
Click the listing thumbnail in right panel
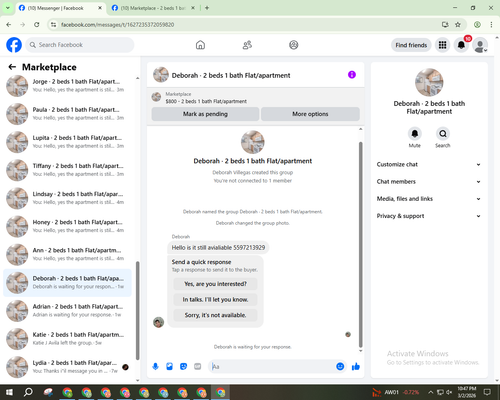429,82
